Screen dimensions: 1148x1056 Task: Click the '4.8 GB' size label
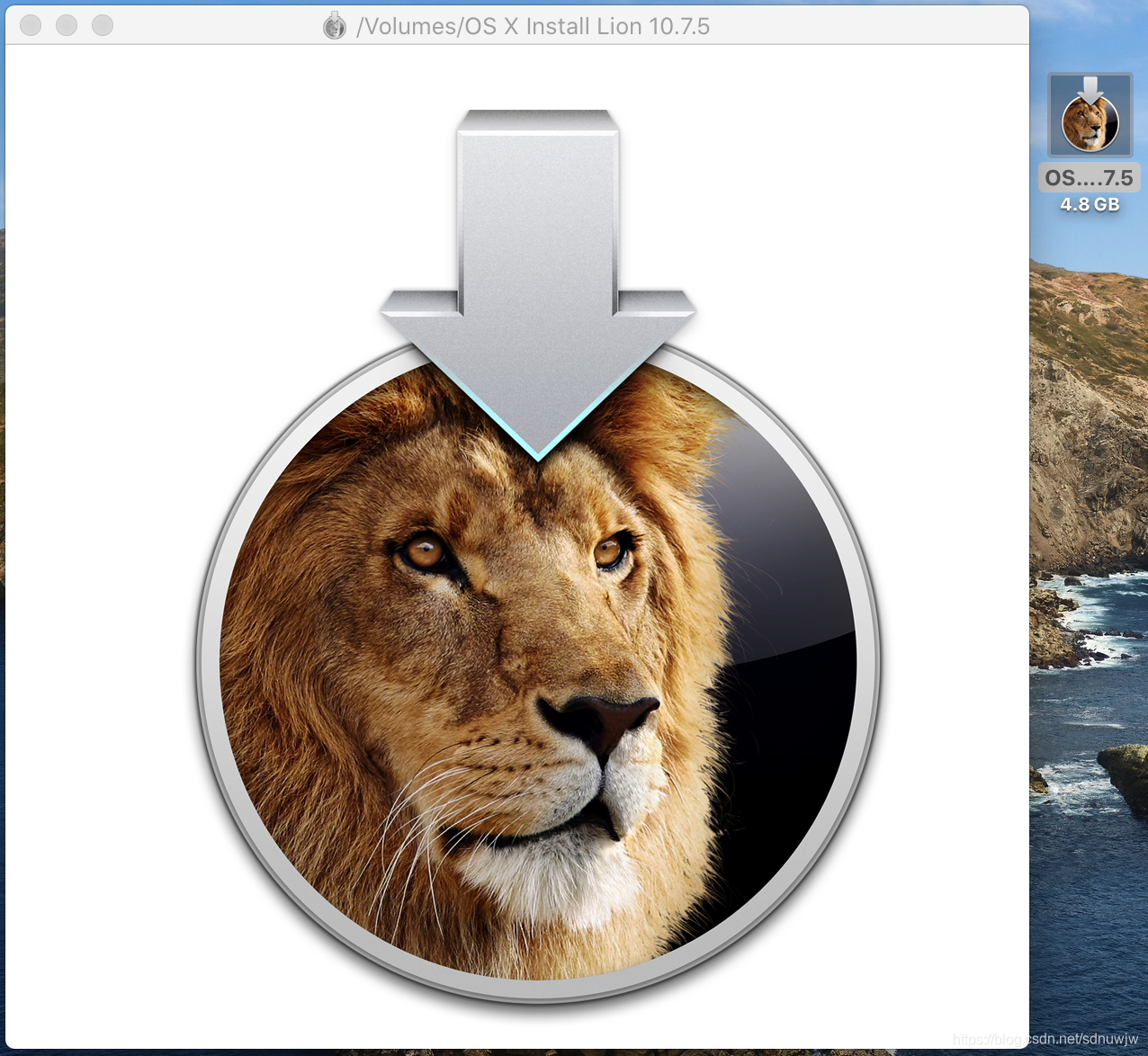point(1090,204)
